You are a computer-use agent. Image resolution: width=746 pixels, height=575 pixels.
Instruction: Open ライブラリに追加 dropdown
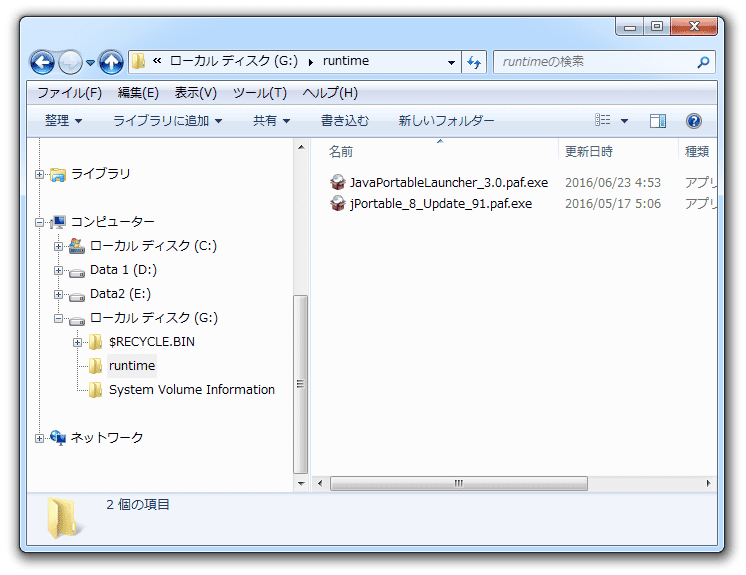pyautogui.click(x=167, y=121)
